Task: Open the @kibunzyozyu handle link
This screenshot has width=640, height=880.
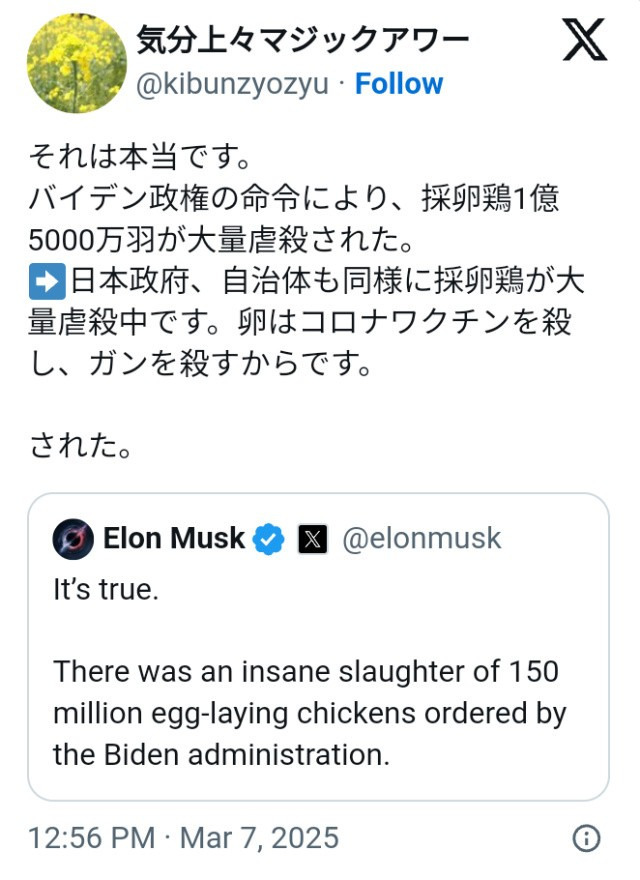Action: pyautogui.click(x=232, y=84)
